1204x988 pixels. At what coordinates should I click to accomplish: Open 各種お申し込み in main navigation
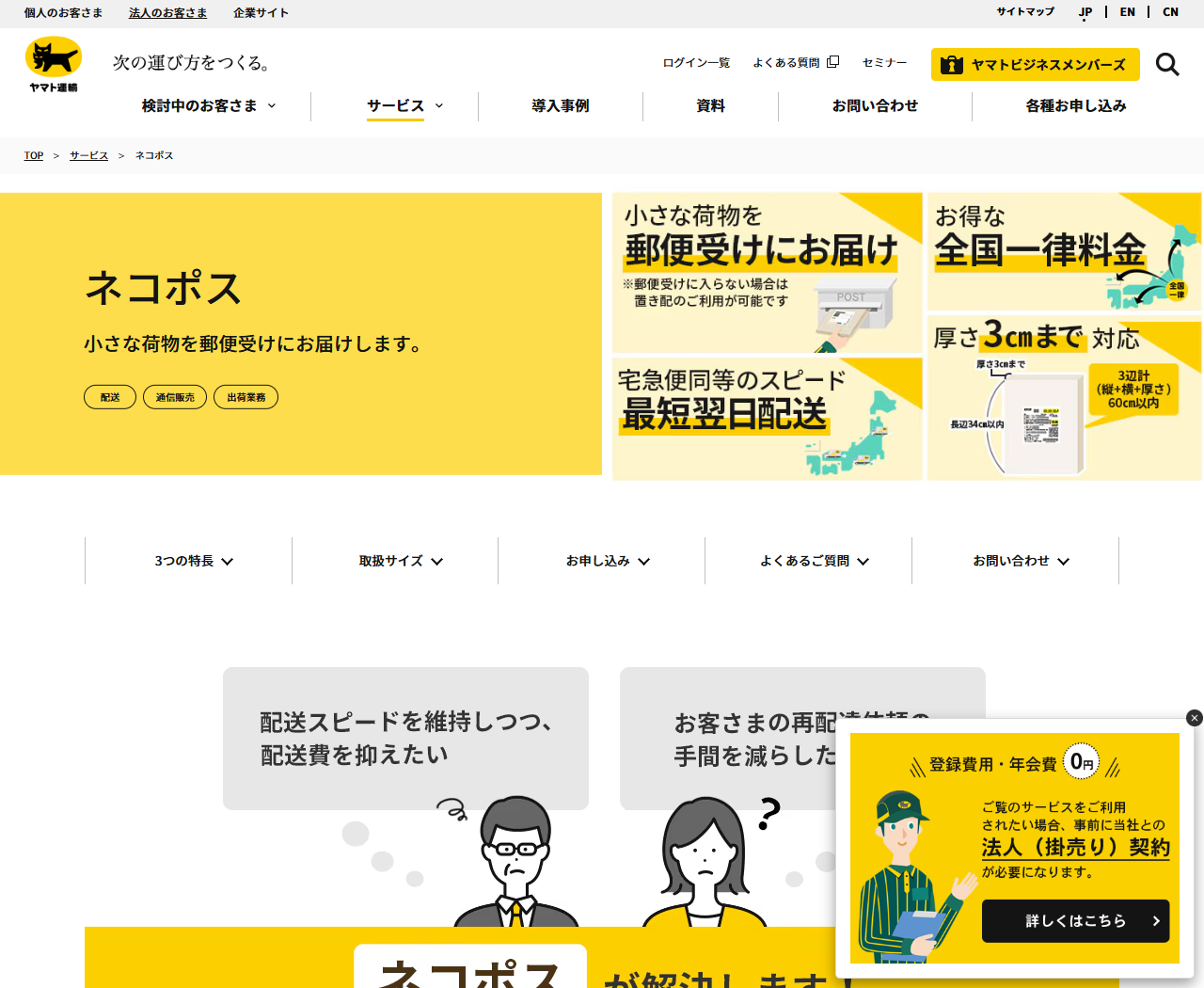tap(1076, 105)
